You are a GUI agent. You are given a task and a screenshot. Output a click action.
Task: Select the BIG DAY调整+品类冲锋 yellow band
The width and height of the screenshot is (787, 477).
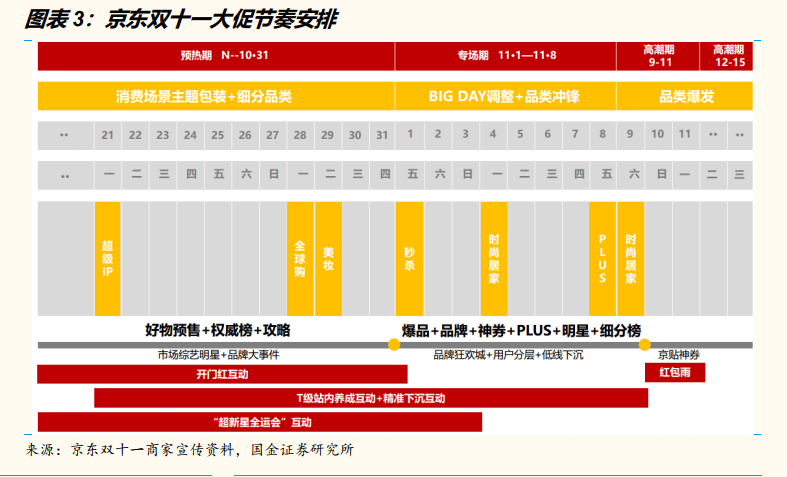[505, 96]
